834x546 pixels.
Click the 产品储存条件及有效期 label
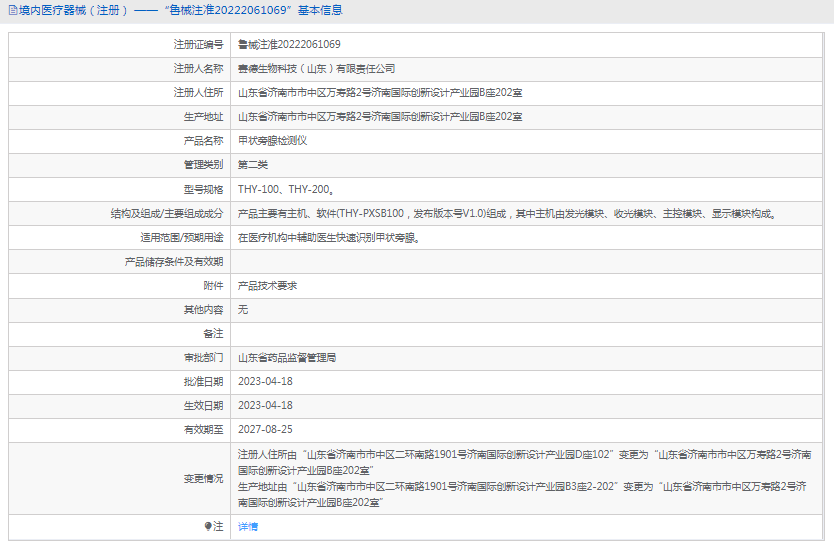coord(174,262)
